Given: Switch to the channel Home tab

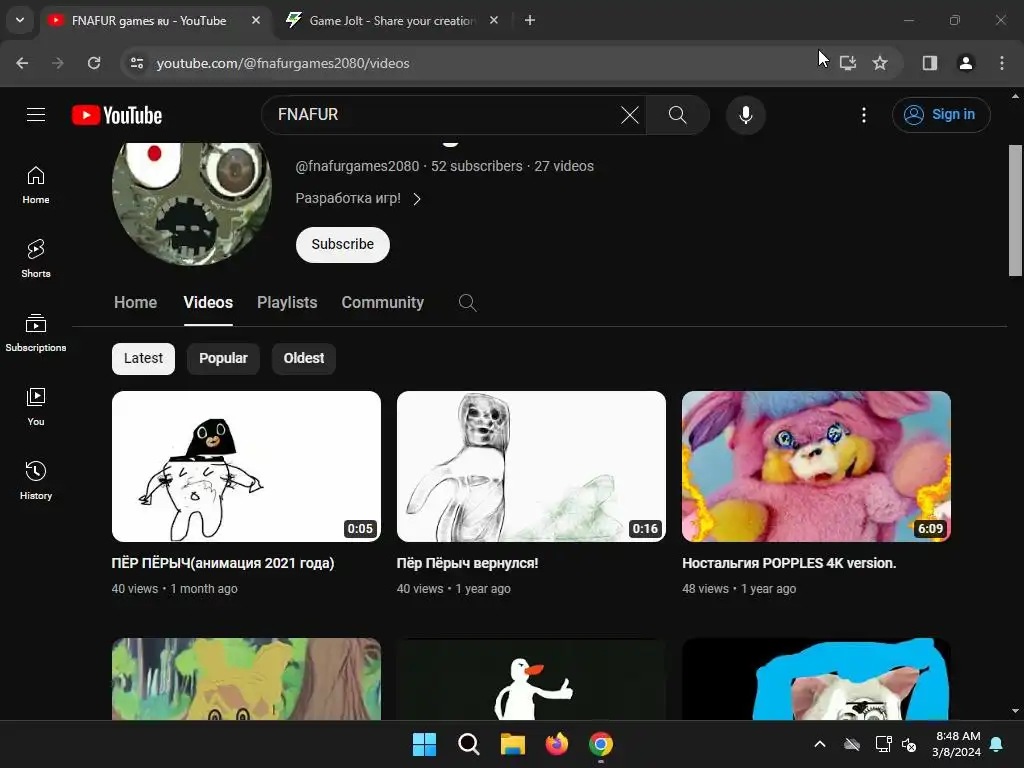Looking at the screenshot, I should point(135,302).
